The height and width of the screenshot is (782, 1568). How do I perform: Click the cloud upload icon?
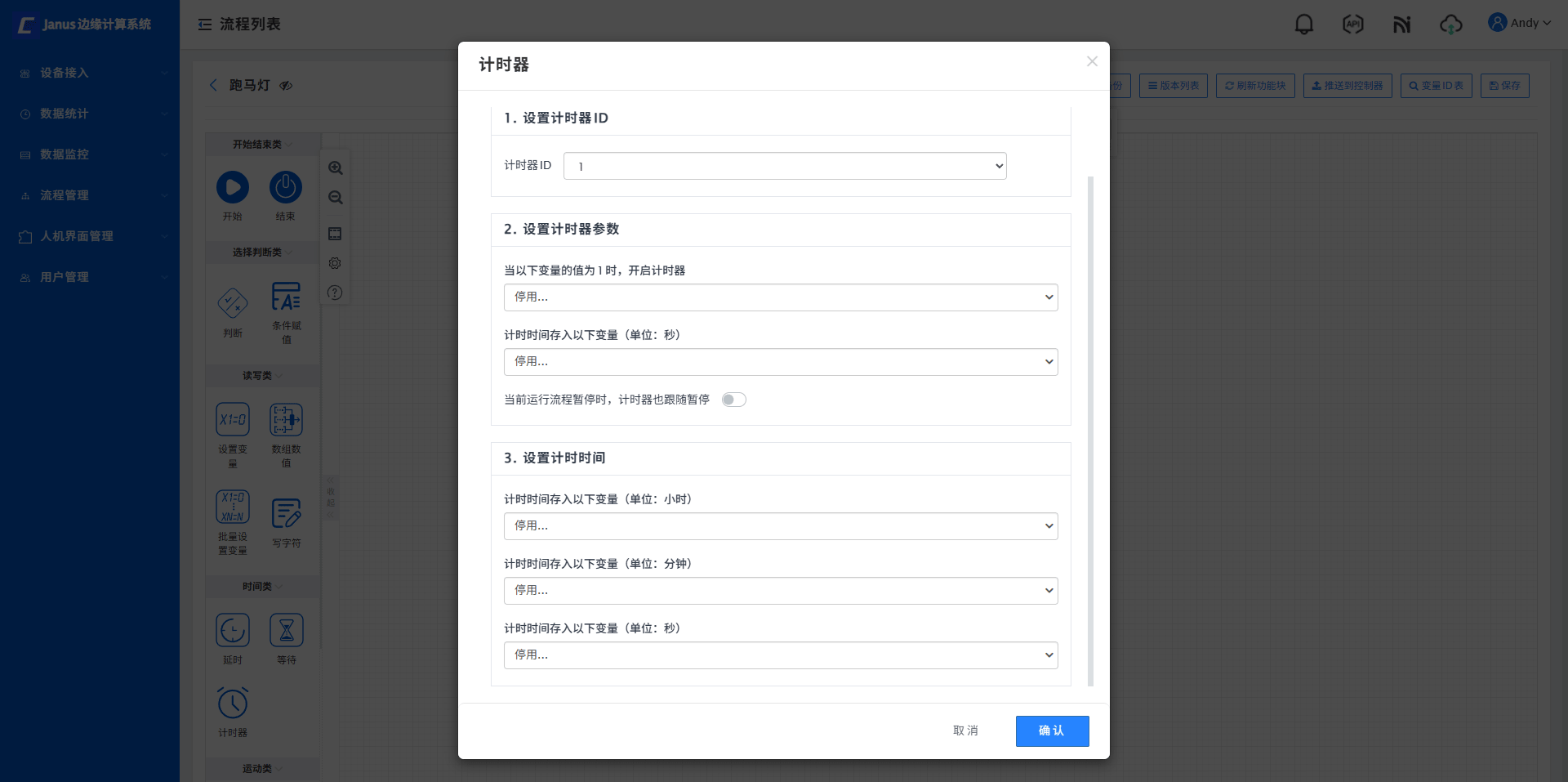click(1450, 25)
